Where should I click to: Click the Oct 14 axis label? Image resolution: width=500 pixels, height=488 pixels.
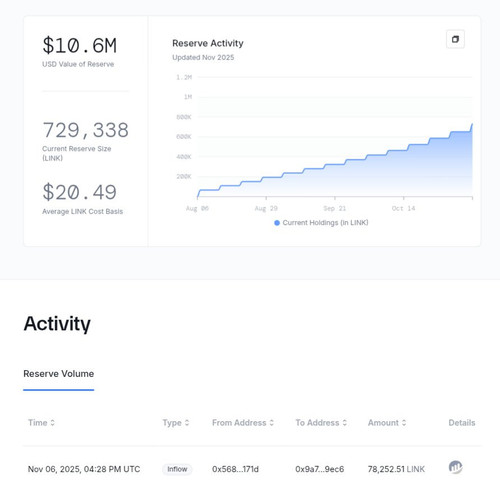403,208
